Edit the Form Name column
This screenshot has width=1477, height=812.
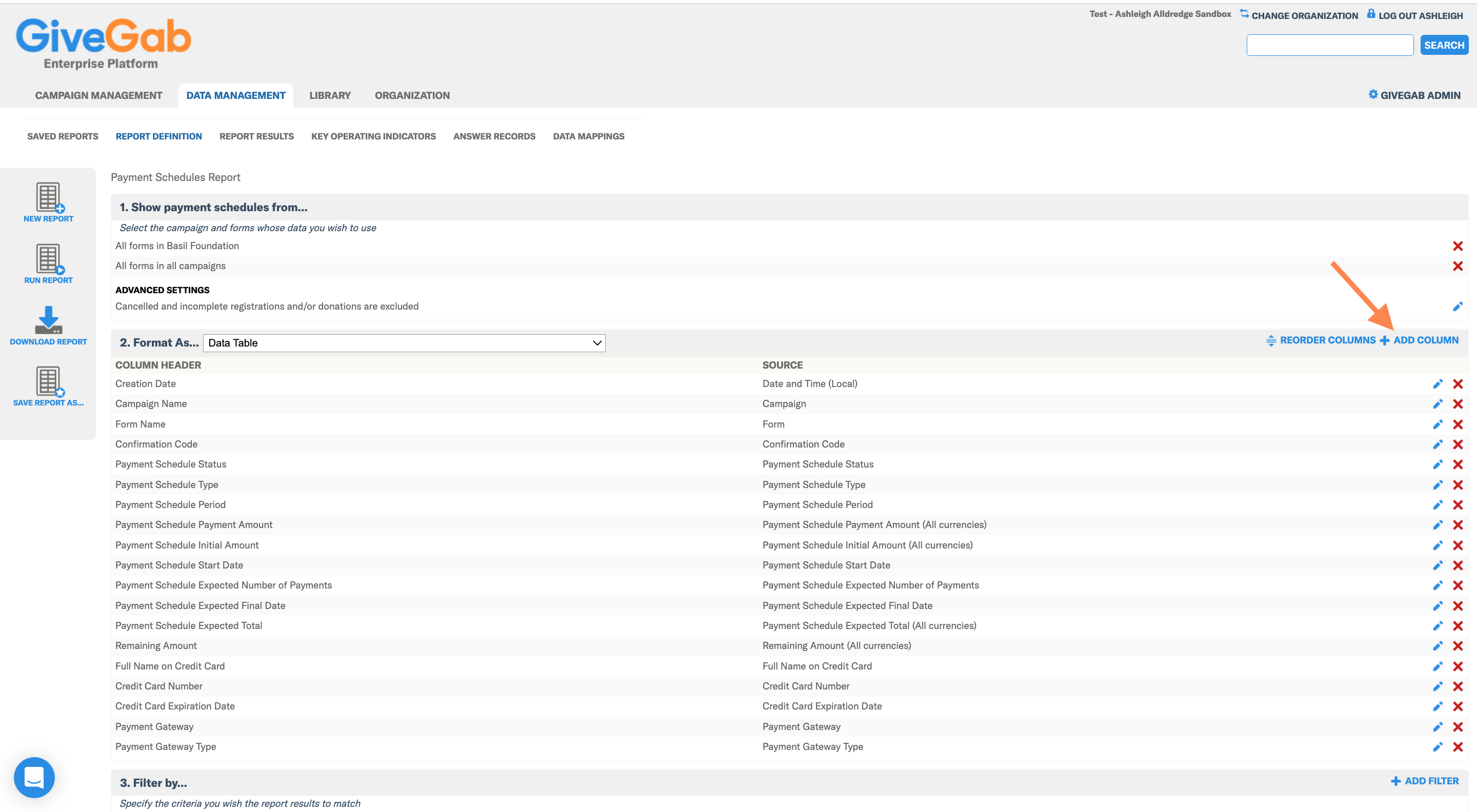point(1438,424)
